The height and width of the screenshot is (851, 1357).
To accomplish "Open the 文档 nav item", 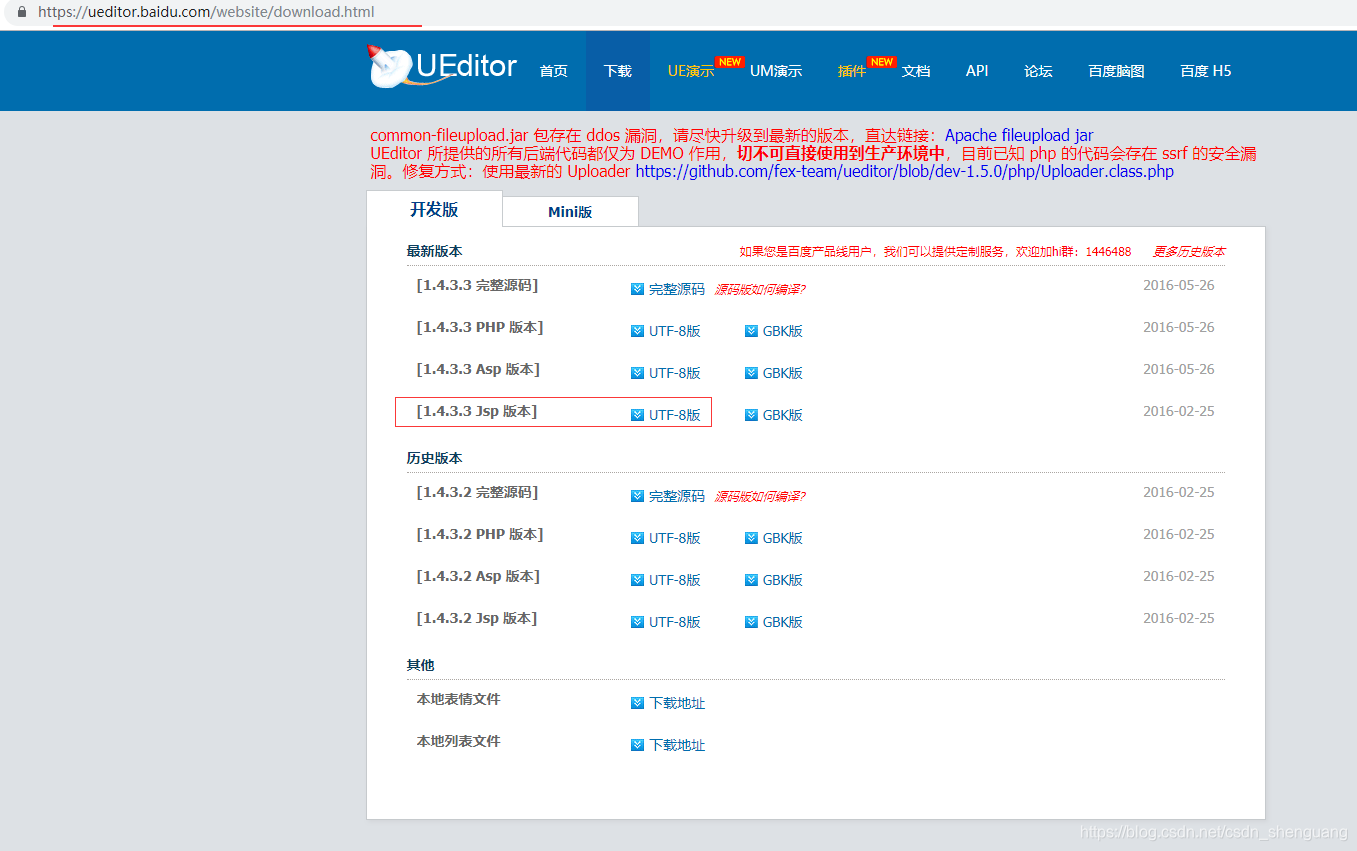I will click(916, 71).
